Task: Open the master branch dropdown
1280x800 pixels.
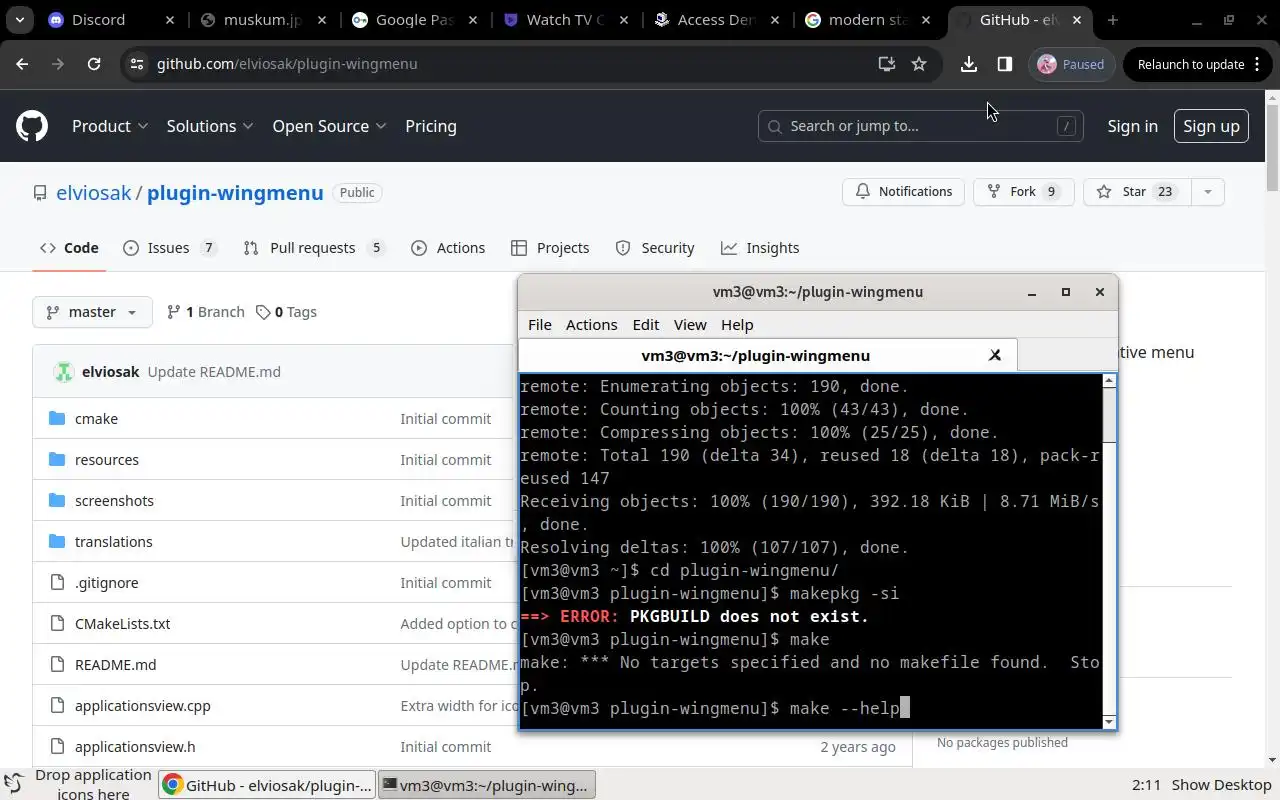Action: (92, 312)
